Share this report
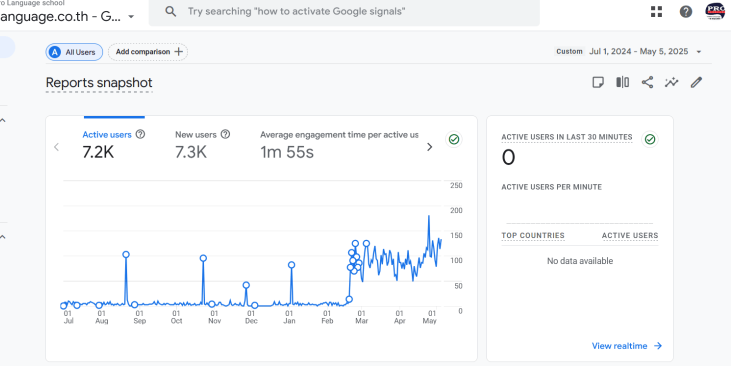731x366 pixels. pos(647,83)
